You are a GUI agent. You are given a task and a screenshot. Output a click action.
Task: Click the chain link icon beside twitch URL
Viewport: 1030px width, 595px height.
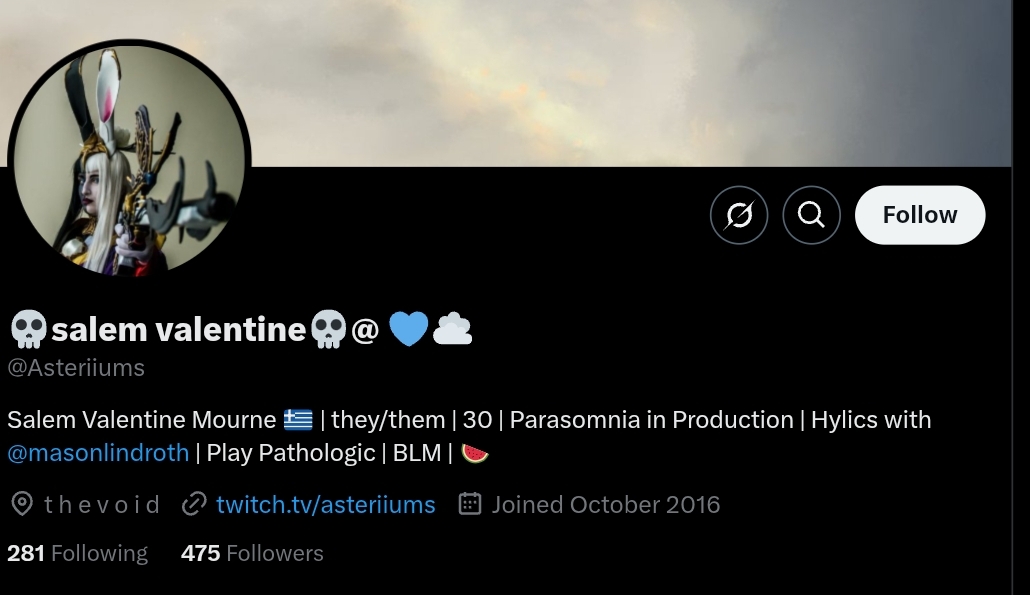(194, 504)
